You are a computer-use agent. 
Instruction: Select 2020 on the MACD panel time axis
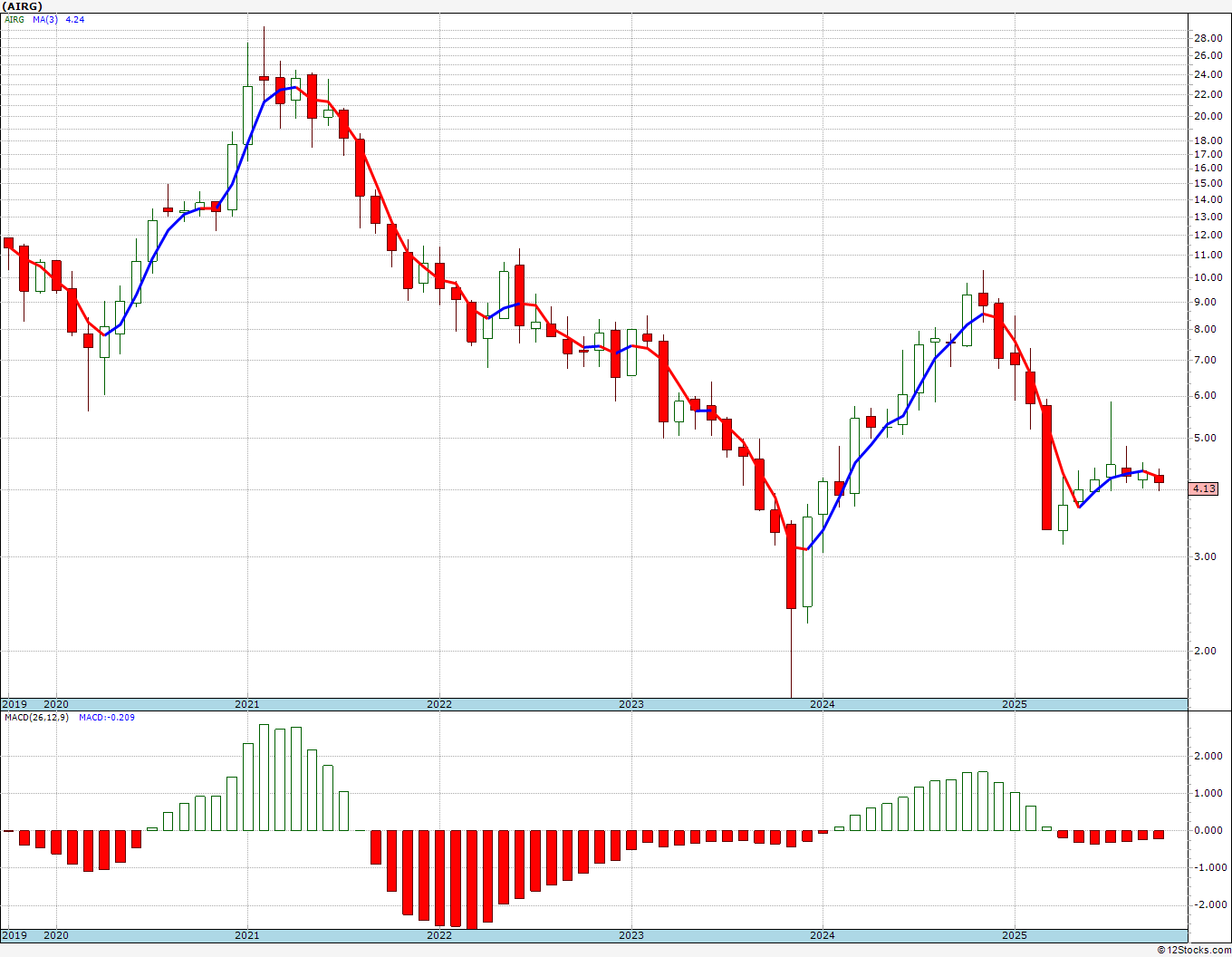click(x=56, y=935)
